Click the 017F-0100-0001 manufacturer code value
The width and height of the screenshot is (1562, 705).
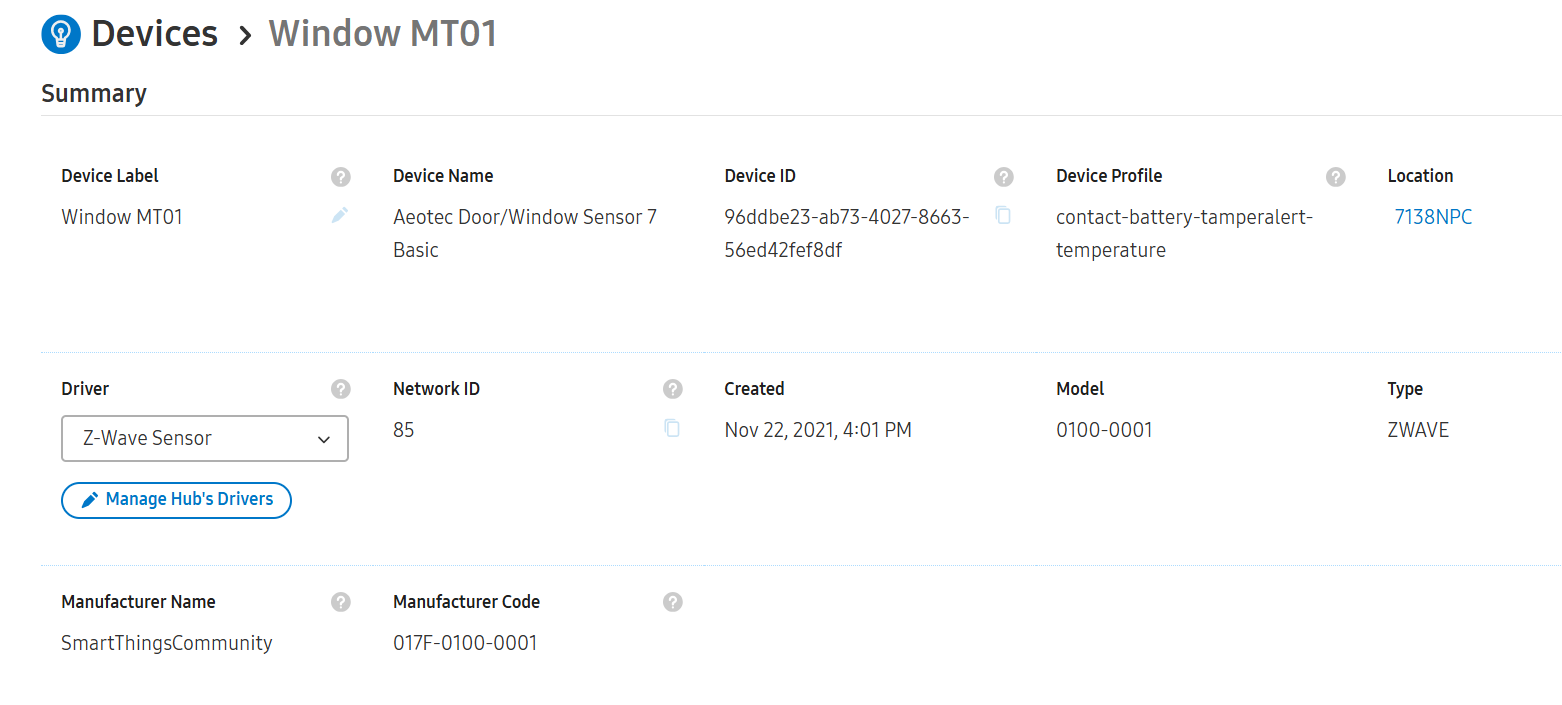465,643
